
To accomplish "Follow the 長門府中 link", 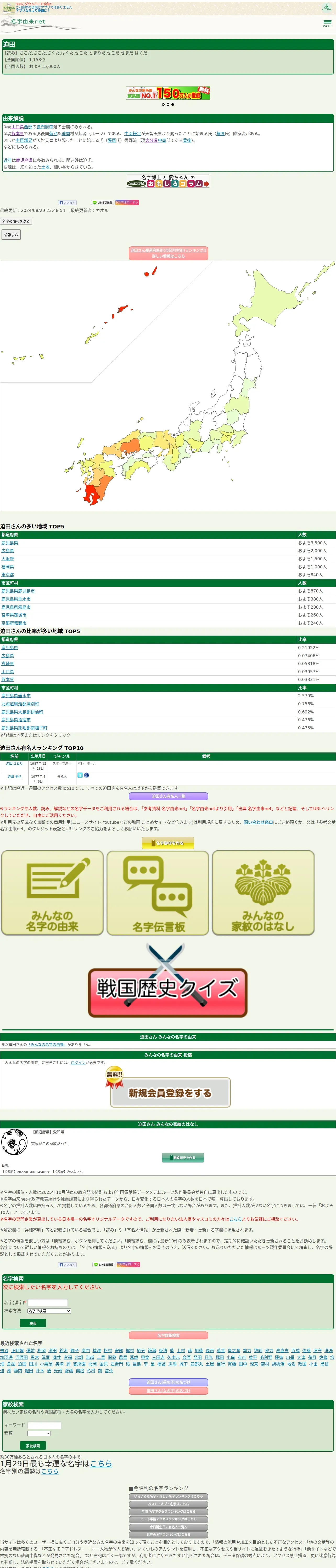I will coord(45,127).
